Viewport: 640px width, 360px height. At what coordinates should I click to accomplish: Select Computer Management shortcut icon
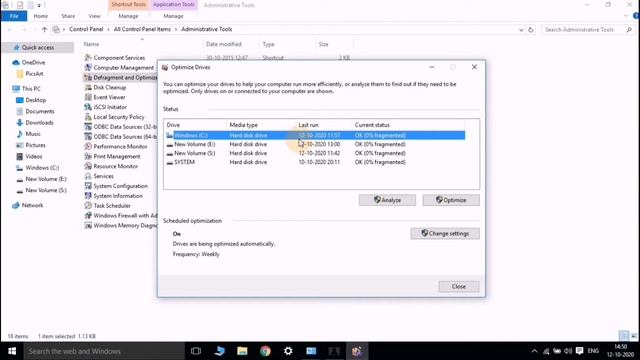[88, 67]
